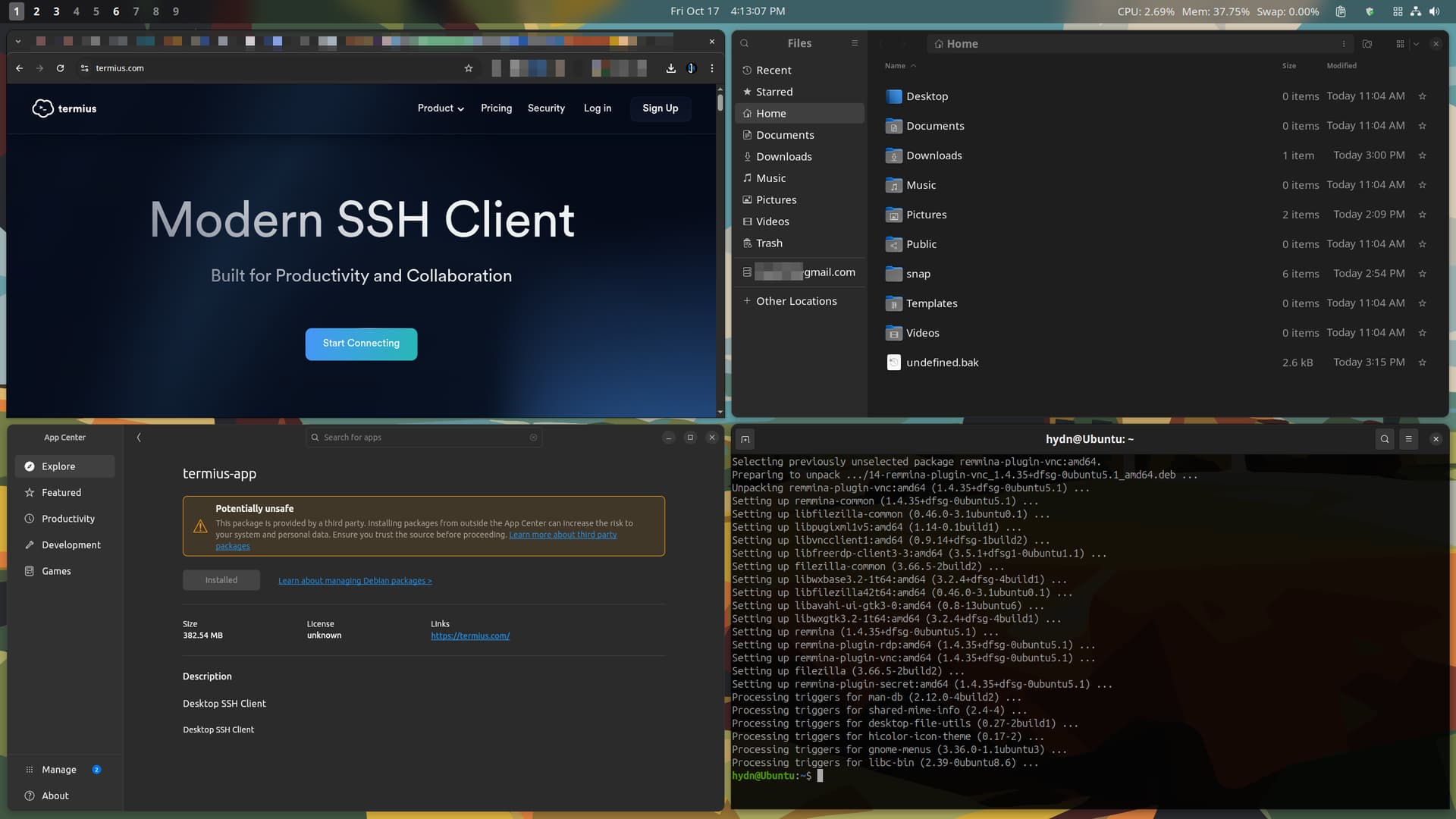Expand the Product dropdown on Termius site
Viewport: 1456px width, 819px height.
[x=441, y=108]
